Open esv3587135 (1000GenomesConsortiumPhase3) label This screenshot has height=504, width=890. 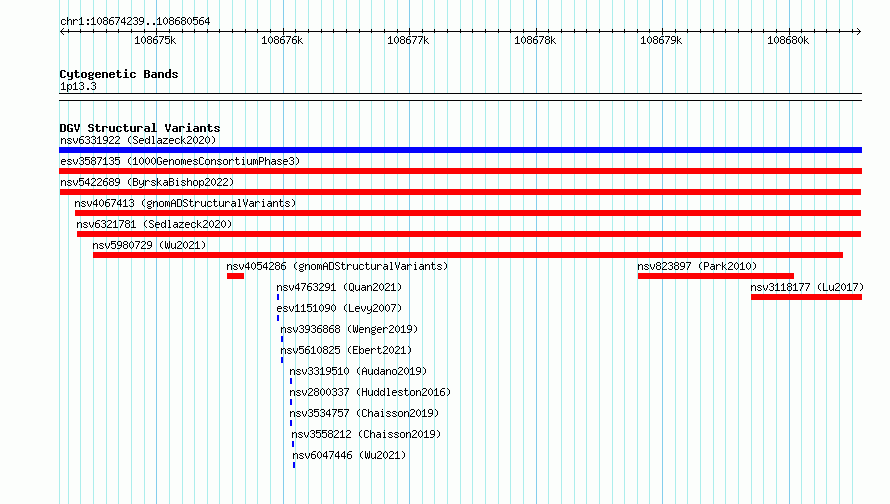(180, 161)
